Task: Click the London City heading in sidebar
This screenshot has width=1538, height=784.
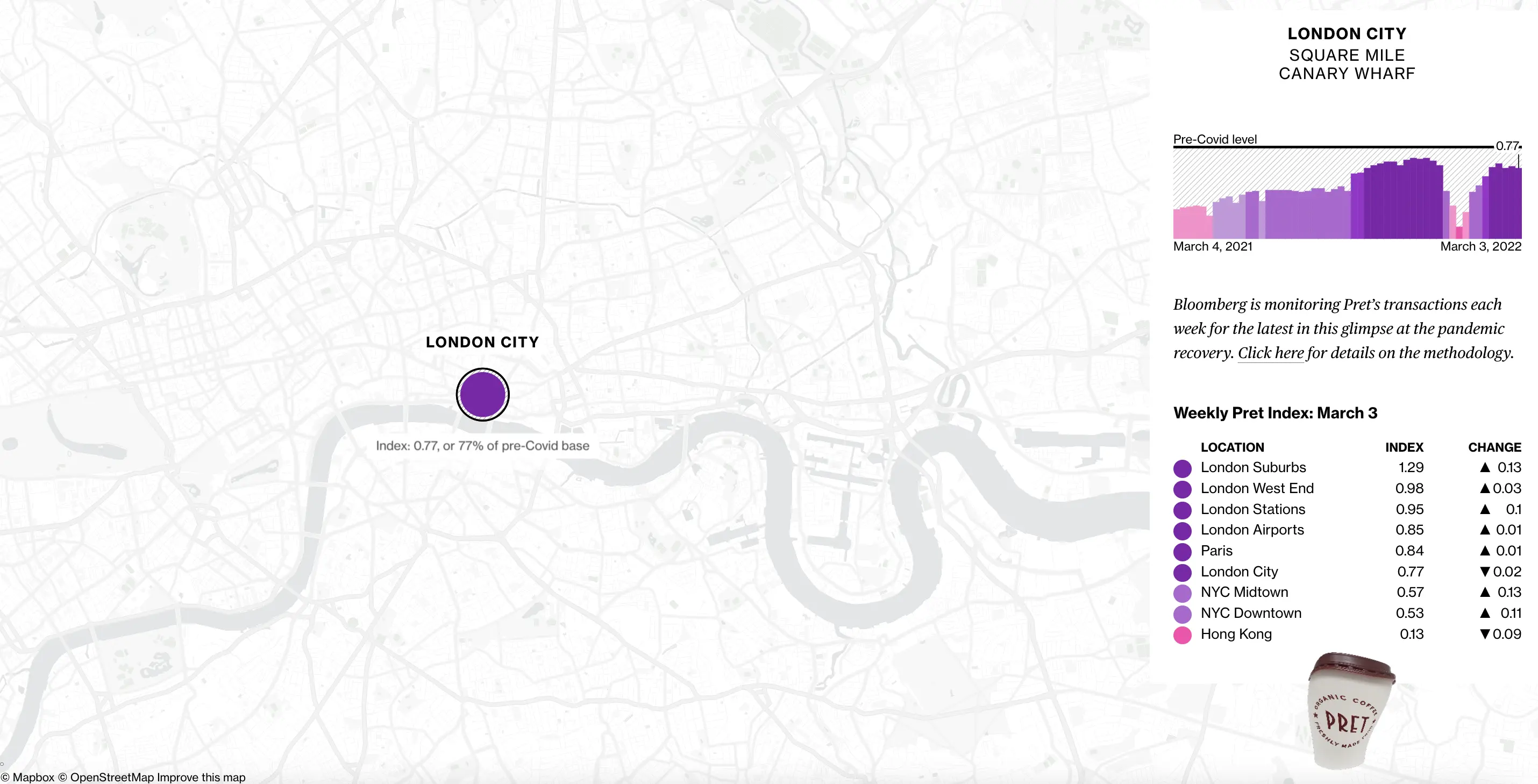Action: (1347, 33)
